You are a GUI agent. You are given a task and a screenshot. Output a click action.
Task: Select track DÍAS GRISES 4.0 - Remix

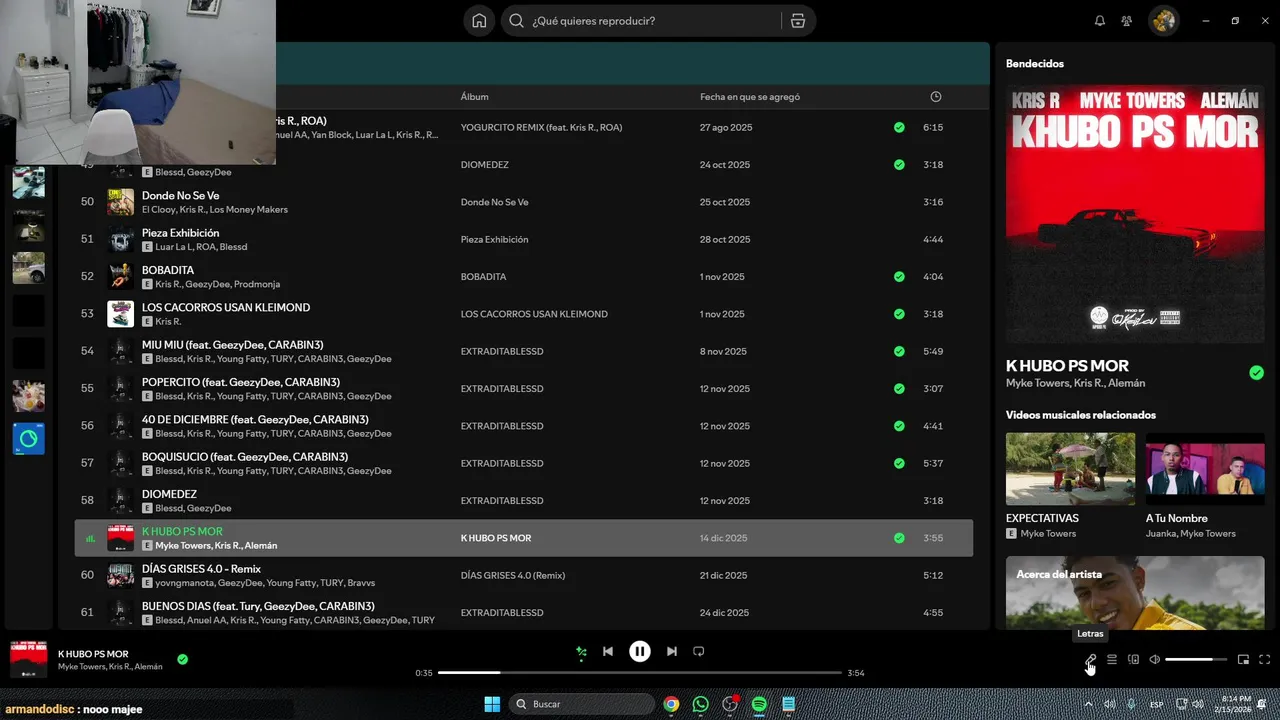(x=201, y=569)
